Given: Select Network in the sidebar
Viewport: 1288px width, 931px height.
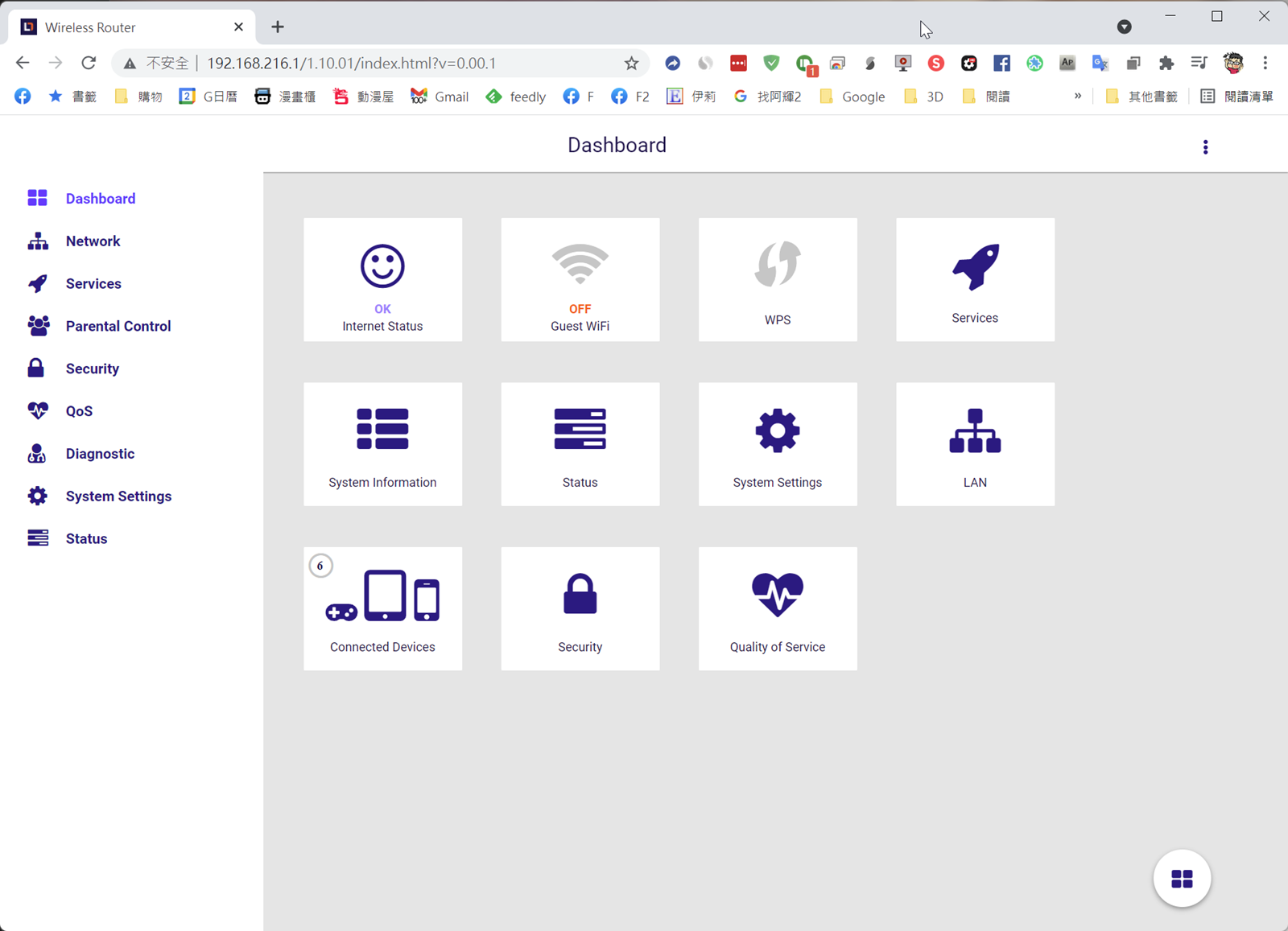Looking at the screenshot, I should coord(93,241).
